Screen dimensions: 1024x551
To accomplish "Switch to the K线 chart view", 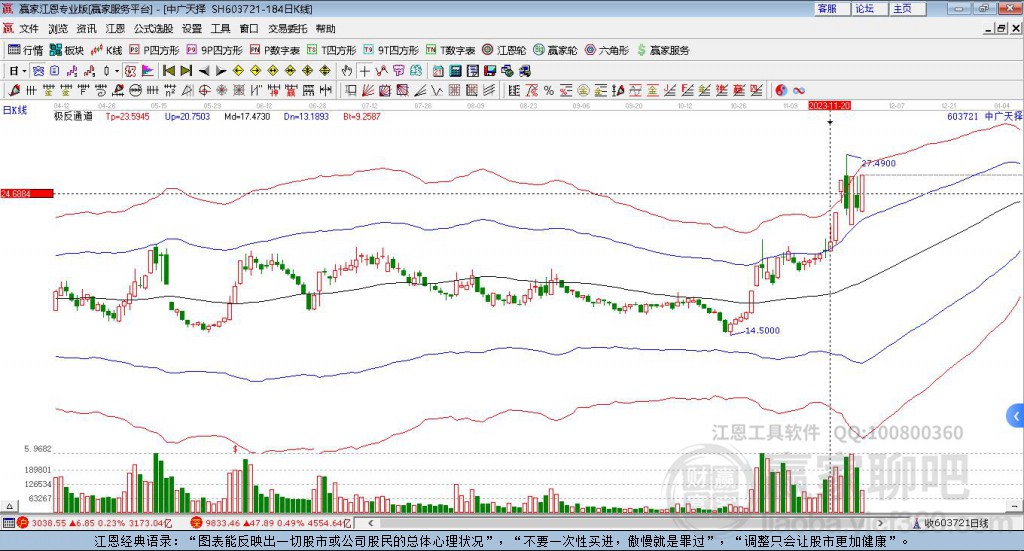I will point(106,50).
